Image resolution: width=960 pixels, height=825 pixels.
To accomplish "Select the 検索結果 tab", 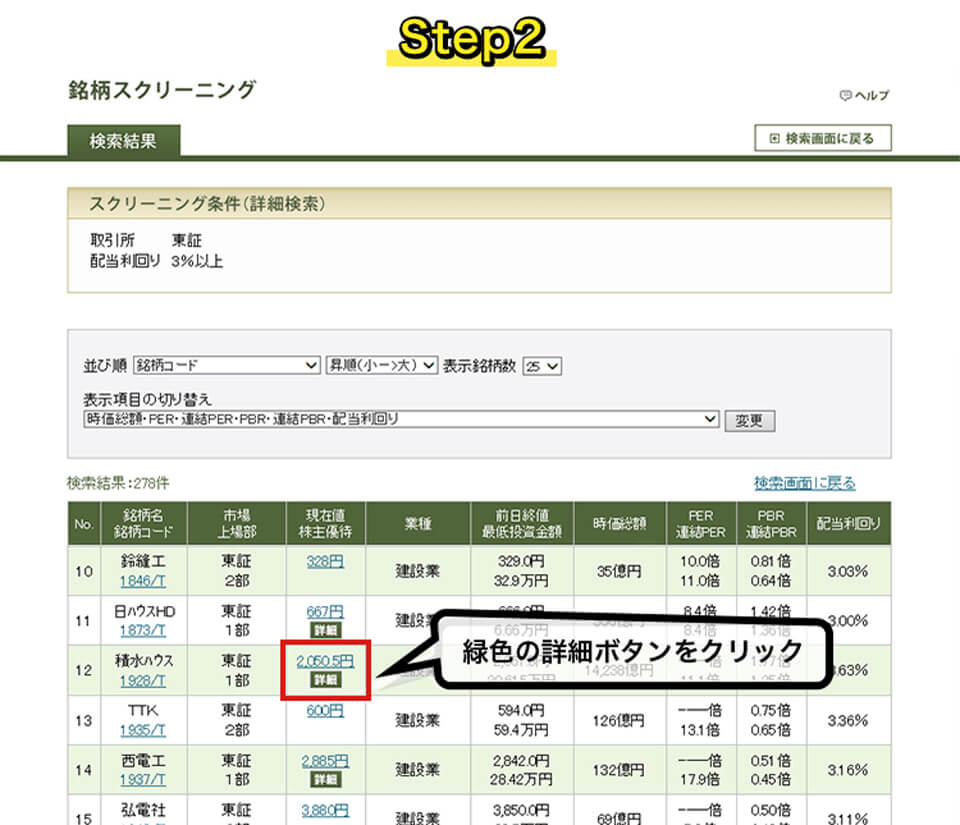I will pos(124,141).
